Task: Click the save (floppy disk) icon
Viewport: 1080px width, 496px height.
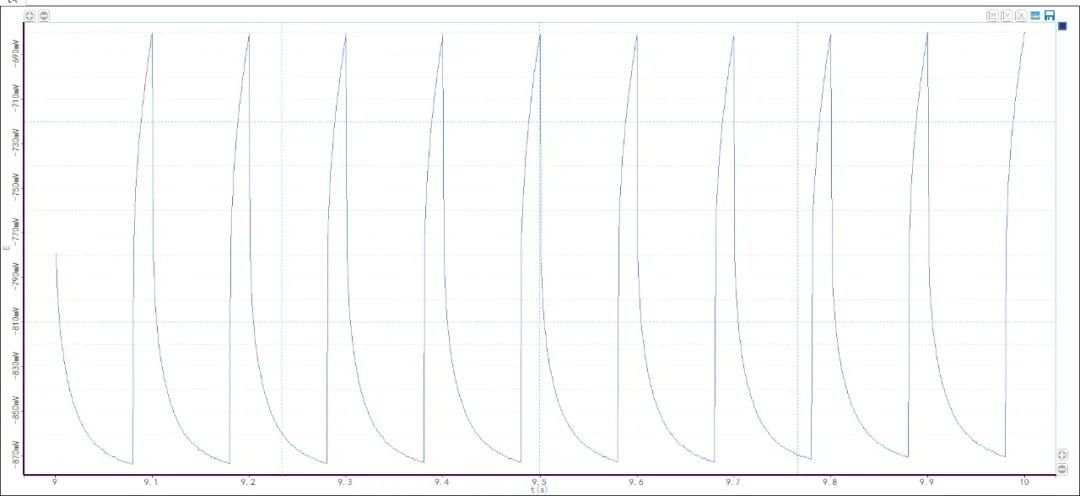Action: click(1050, 15)
